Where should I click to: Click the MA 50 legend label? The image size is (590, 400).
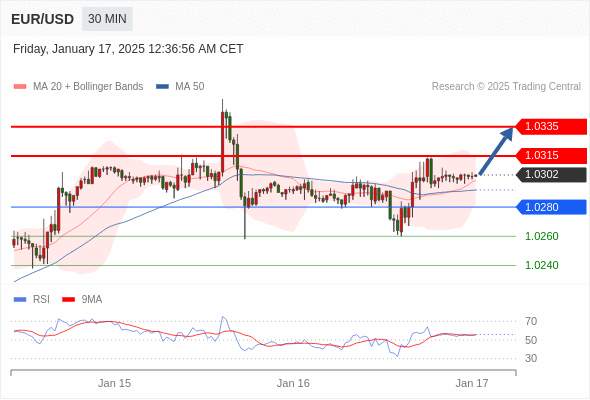click(x=190, y=87)
